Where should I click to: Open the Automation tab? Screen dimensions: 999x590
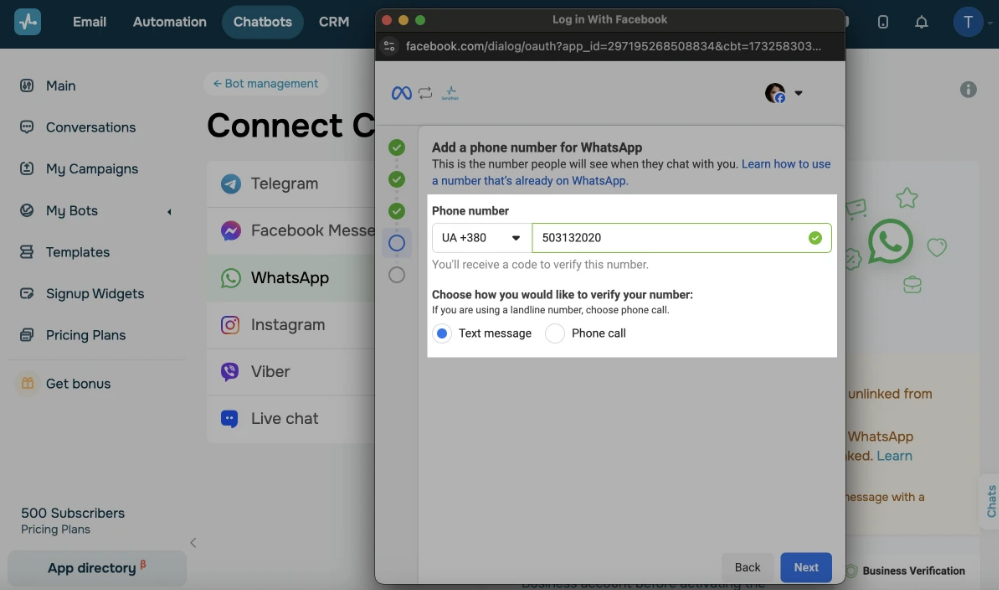(x=169, y=22)
